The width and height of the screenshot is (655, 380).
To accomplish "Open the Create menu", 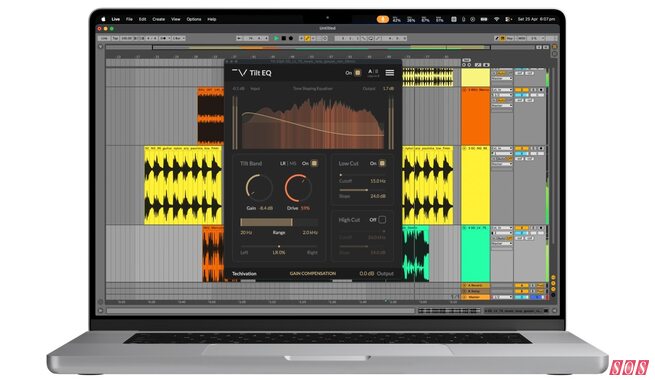I will tap(158, 19).
